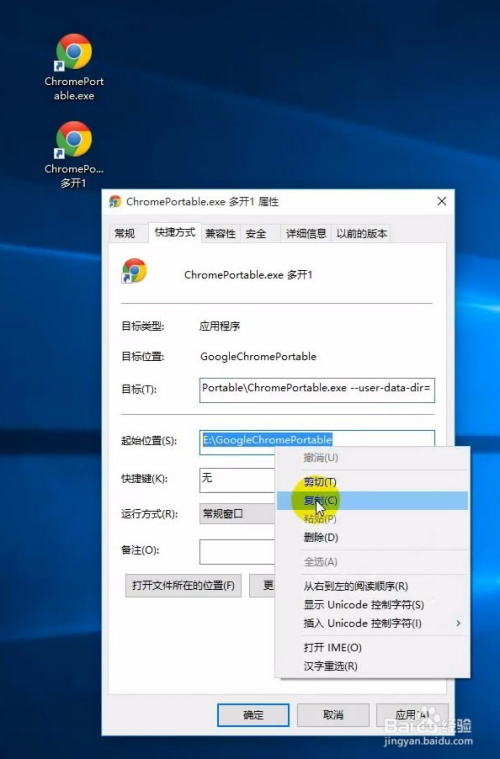Open the 详细信息 tab

(306, 233)
